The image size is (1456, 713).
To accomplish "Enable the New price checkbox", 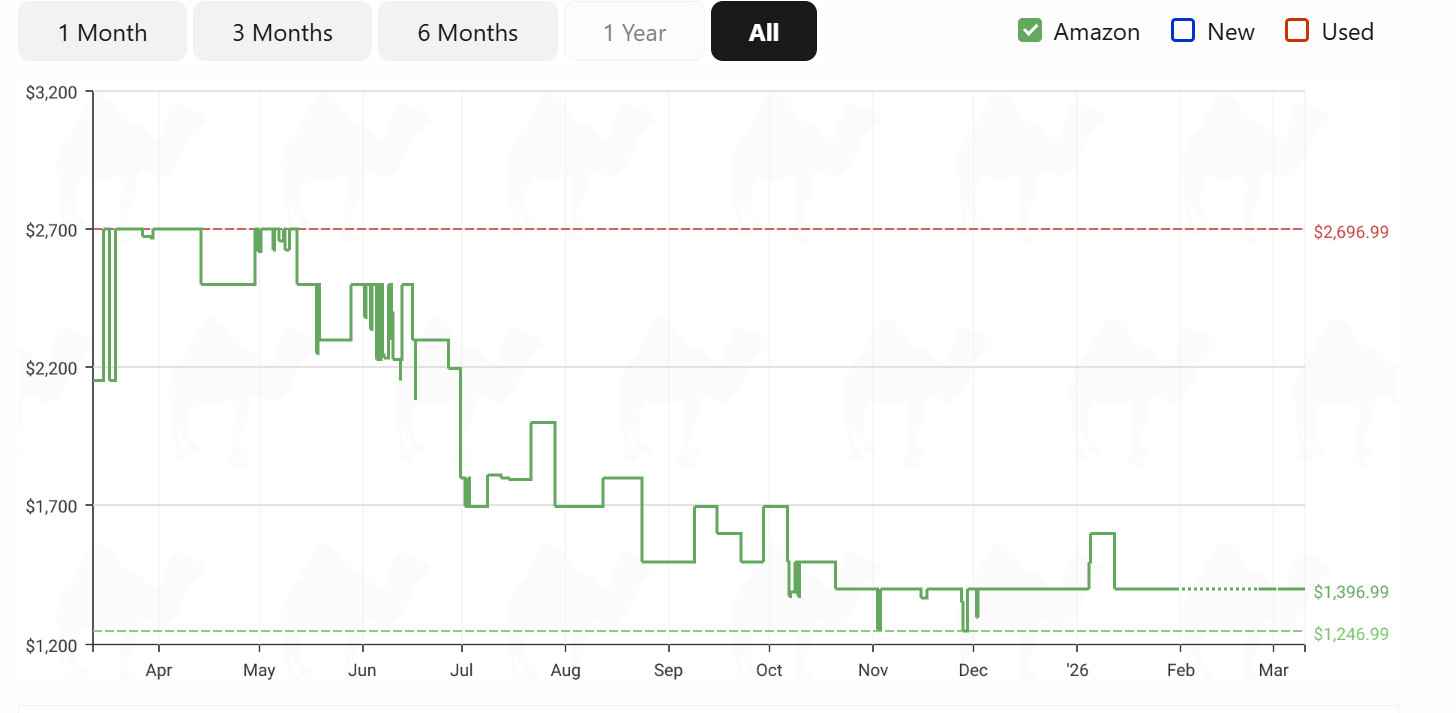I will pyautogui.click(x=1183, y=31).
